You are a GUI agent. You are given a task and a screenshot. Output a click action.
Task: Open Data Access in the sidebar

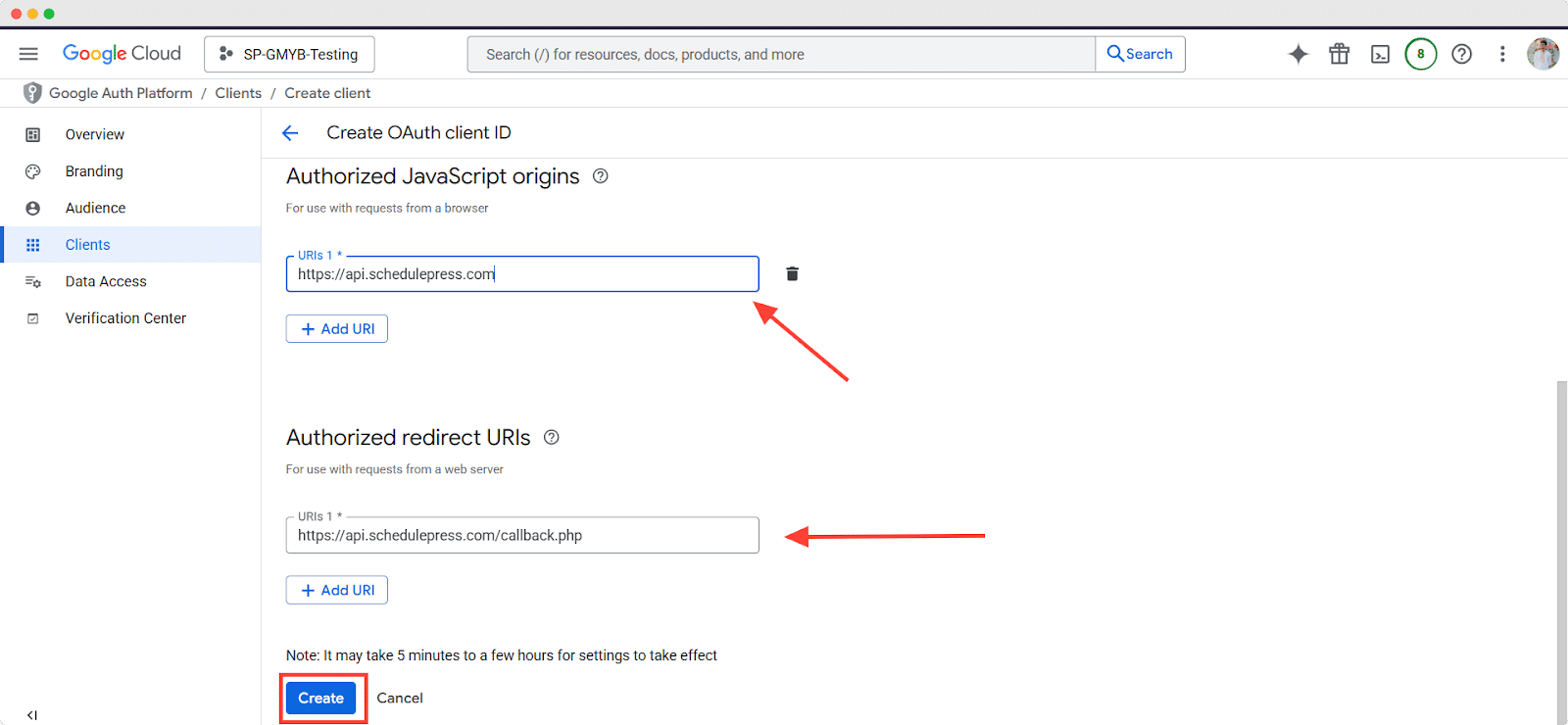pyautogui.click(x=131, y=281)
